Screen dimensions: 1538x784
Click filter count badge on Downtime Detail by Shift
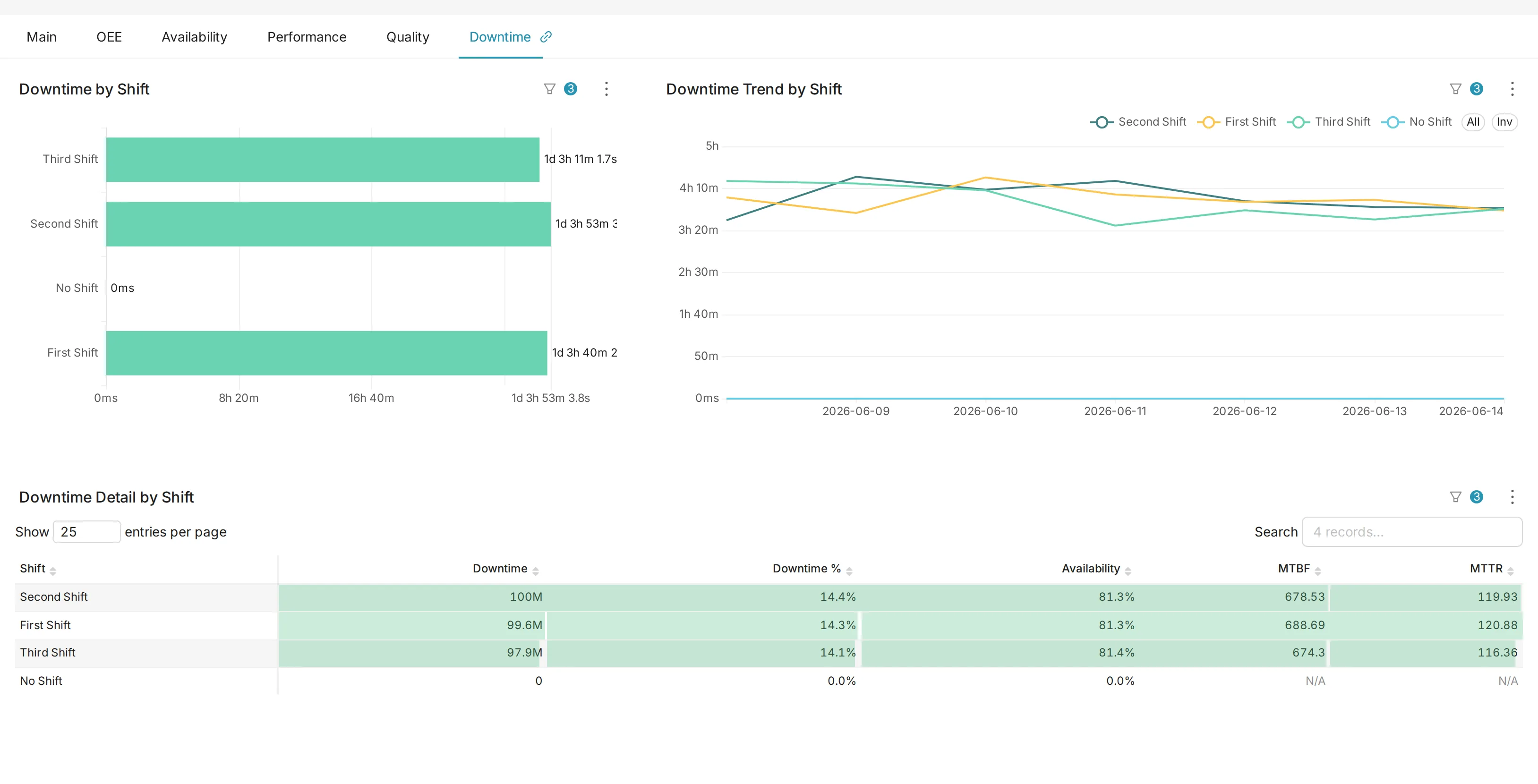coord(1476,497)
